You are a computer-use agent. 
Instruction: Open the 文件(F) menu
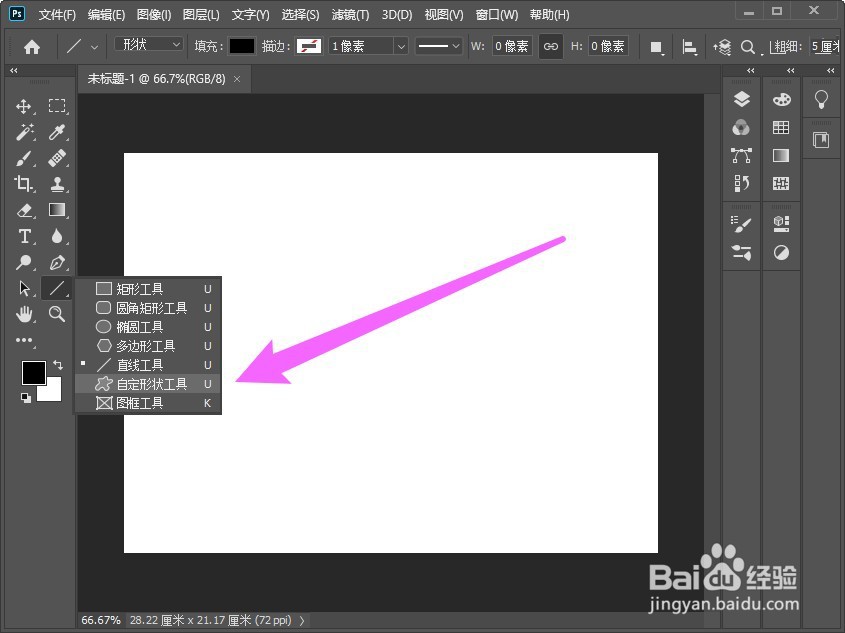[57, 15]
